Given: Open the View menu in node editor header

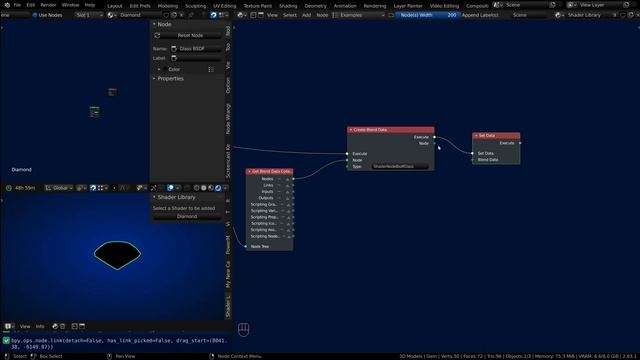Looking at the screenshot, I should (x=272, y=15).
